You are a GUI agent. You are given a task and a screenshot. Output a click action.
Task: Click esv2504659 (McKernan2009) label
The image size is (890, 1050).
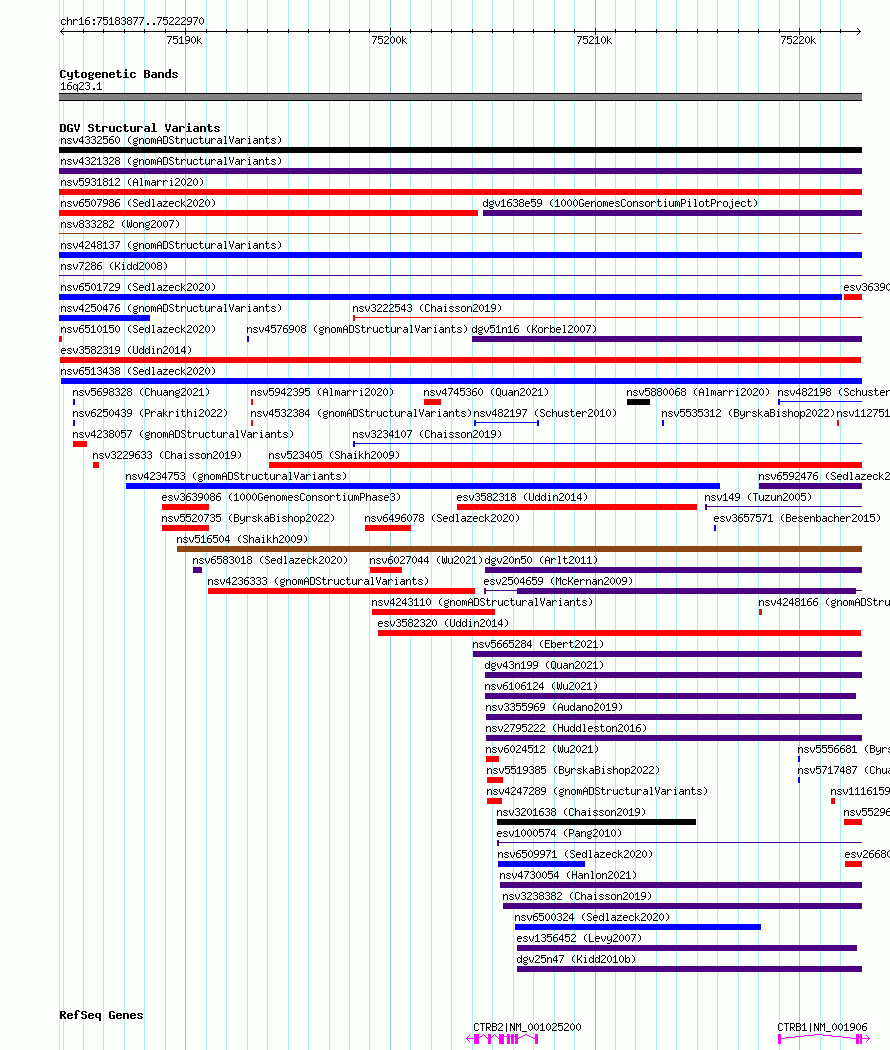(x=559, y=582)
